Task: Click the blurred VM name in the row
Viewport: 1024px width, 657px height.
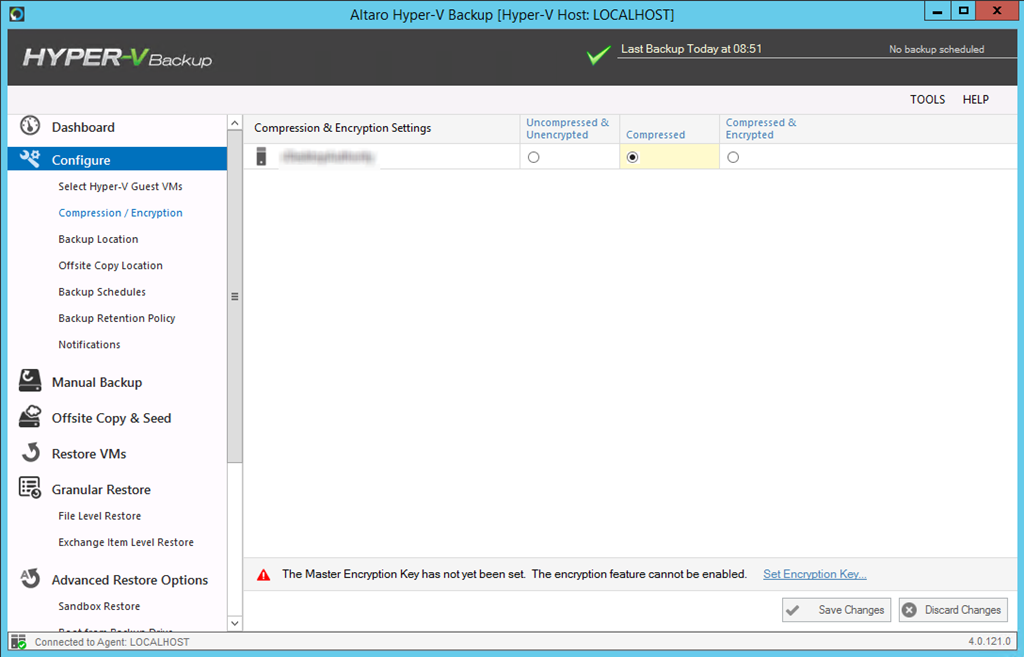Action: click(x=328, y=157)
